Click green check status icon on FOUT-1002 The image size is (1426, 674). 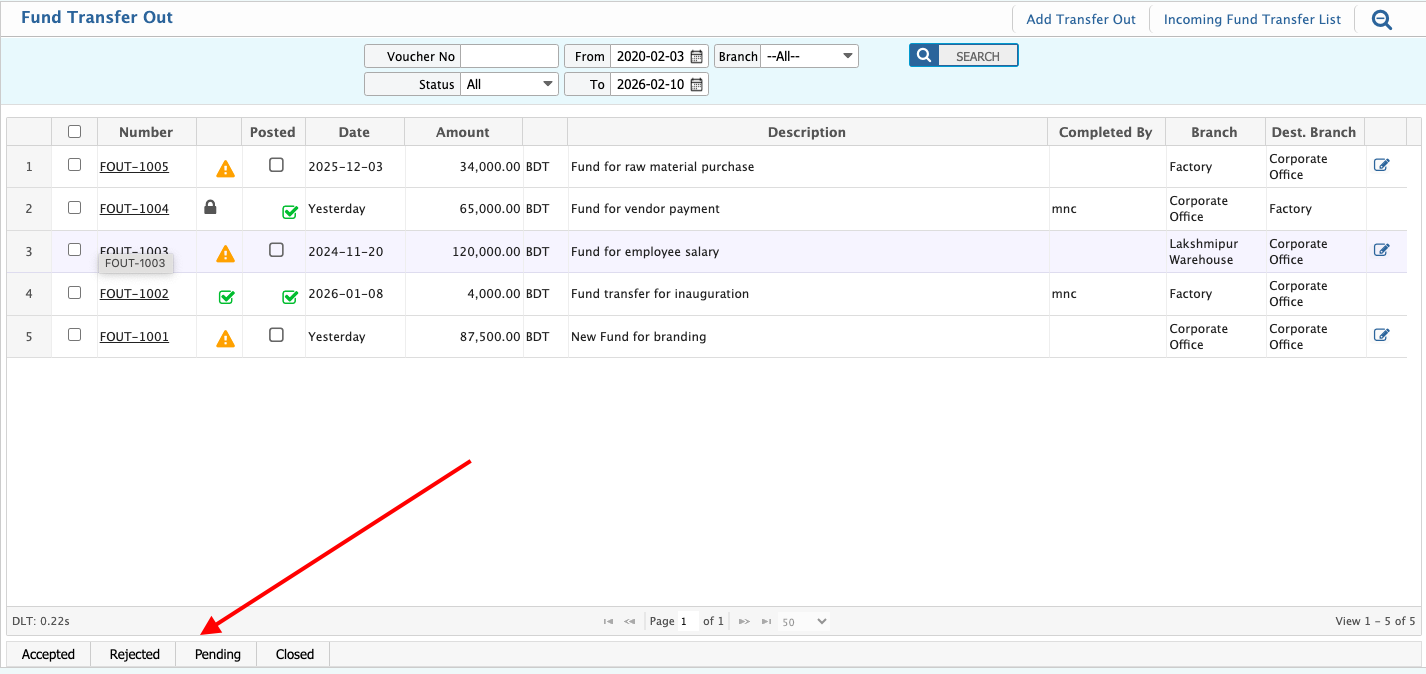(226, 296)
